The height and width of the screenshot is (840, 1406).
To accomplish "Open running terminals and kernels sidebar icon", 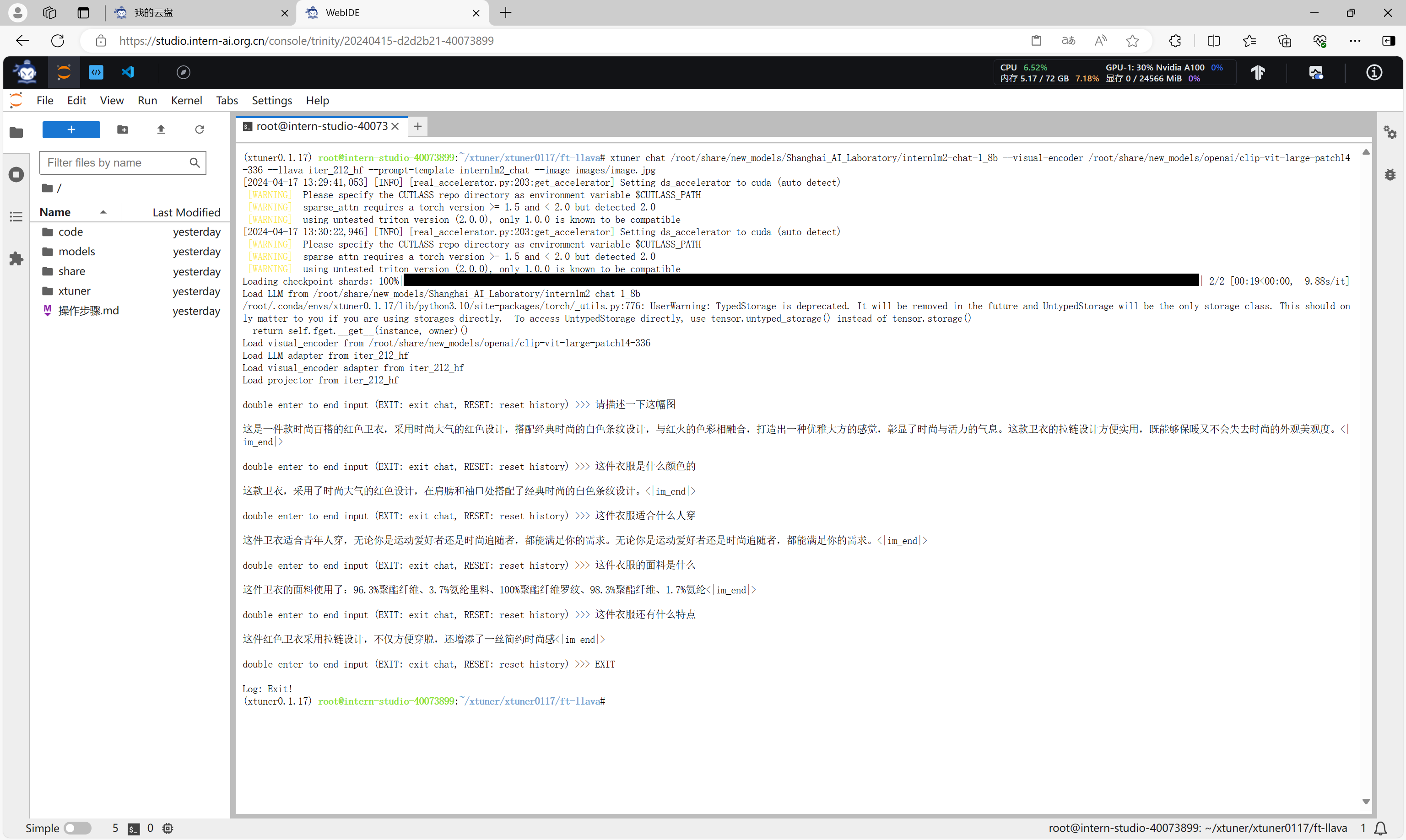I will (x=16, y=174).
